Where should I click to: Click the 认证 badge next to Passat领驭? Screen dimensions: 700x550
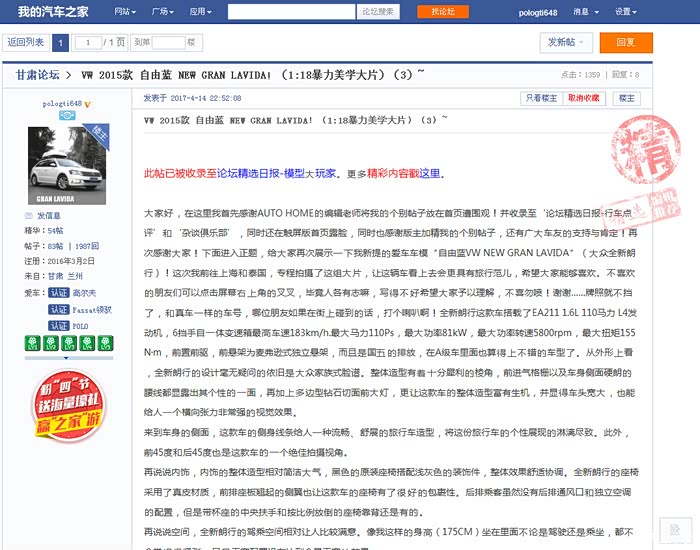(59, 310)
